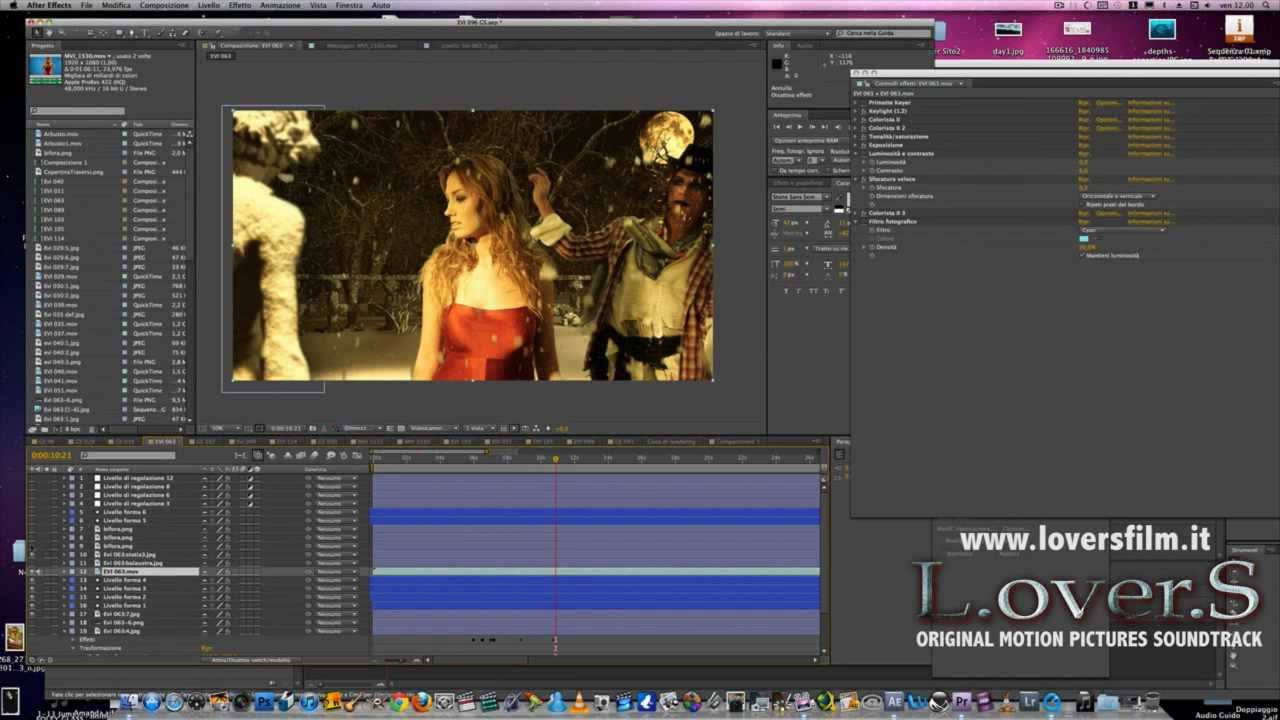Select the Livello forma 1 layer name
The height and width of the screenshot is (720, 1280).
point(124,606)
